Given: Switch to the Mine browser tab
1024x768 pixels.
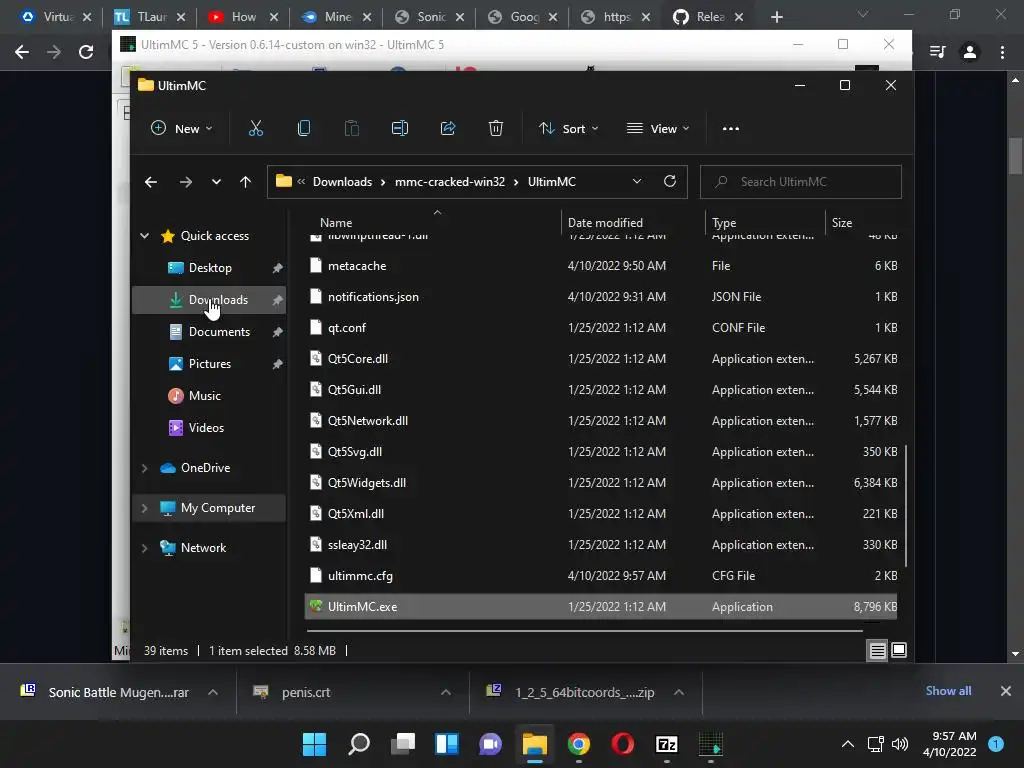Looking at the screenshot, I should (x=336, y=17).
